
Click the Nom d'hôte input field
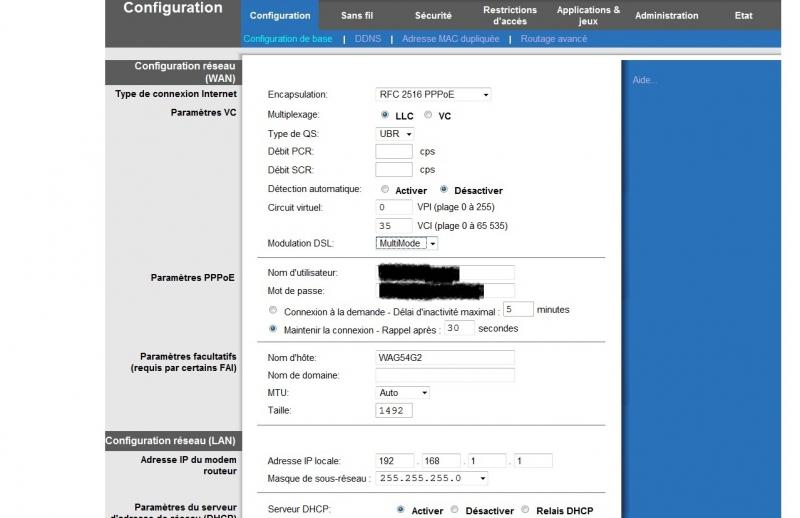[x=444, y=357]
